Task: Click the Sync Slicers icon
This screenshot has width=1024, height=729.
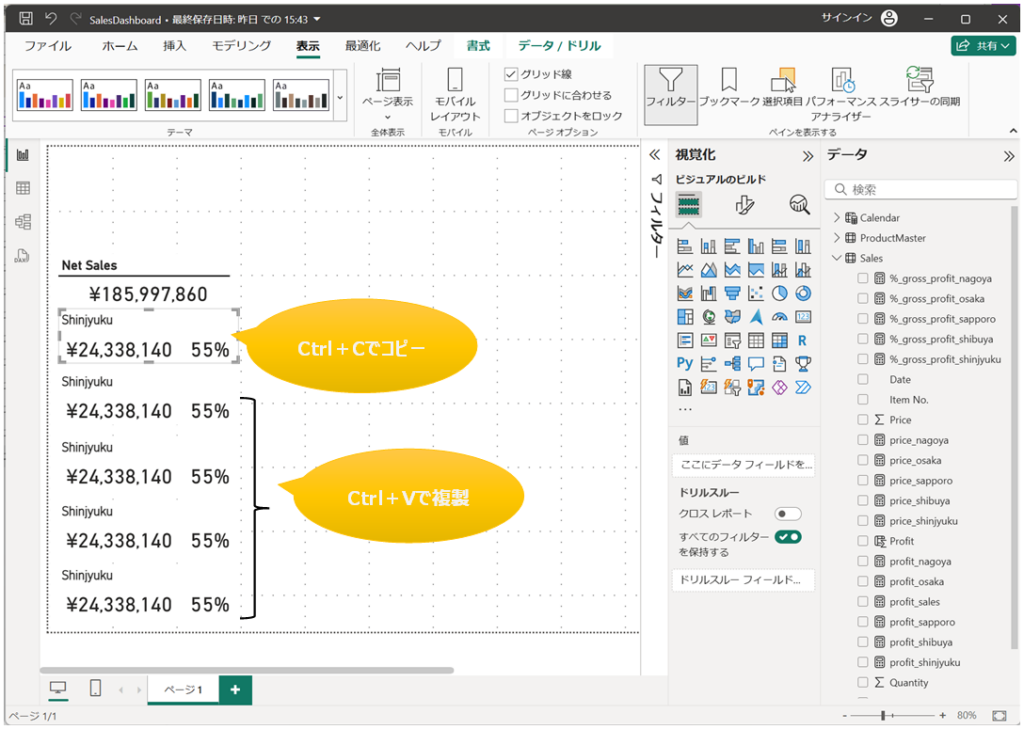Action: click(919, 88)
